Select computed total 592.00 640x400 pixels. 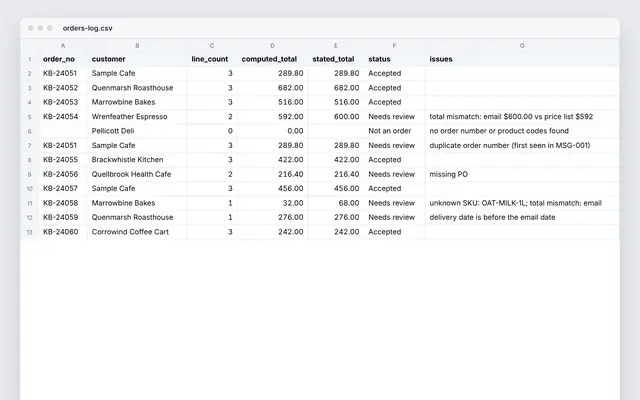(273, 117)
